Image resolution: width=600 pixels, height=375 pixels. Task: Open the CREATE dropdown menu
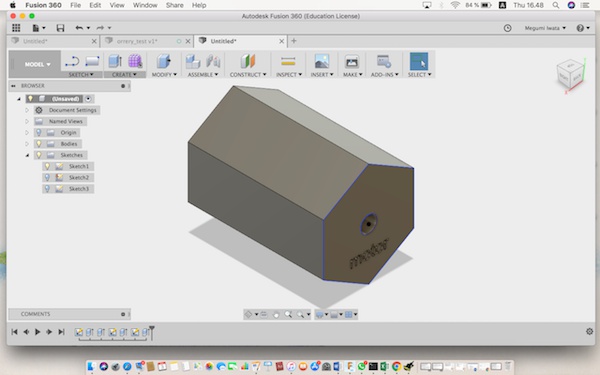click(124, 74)
